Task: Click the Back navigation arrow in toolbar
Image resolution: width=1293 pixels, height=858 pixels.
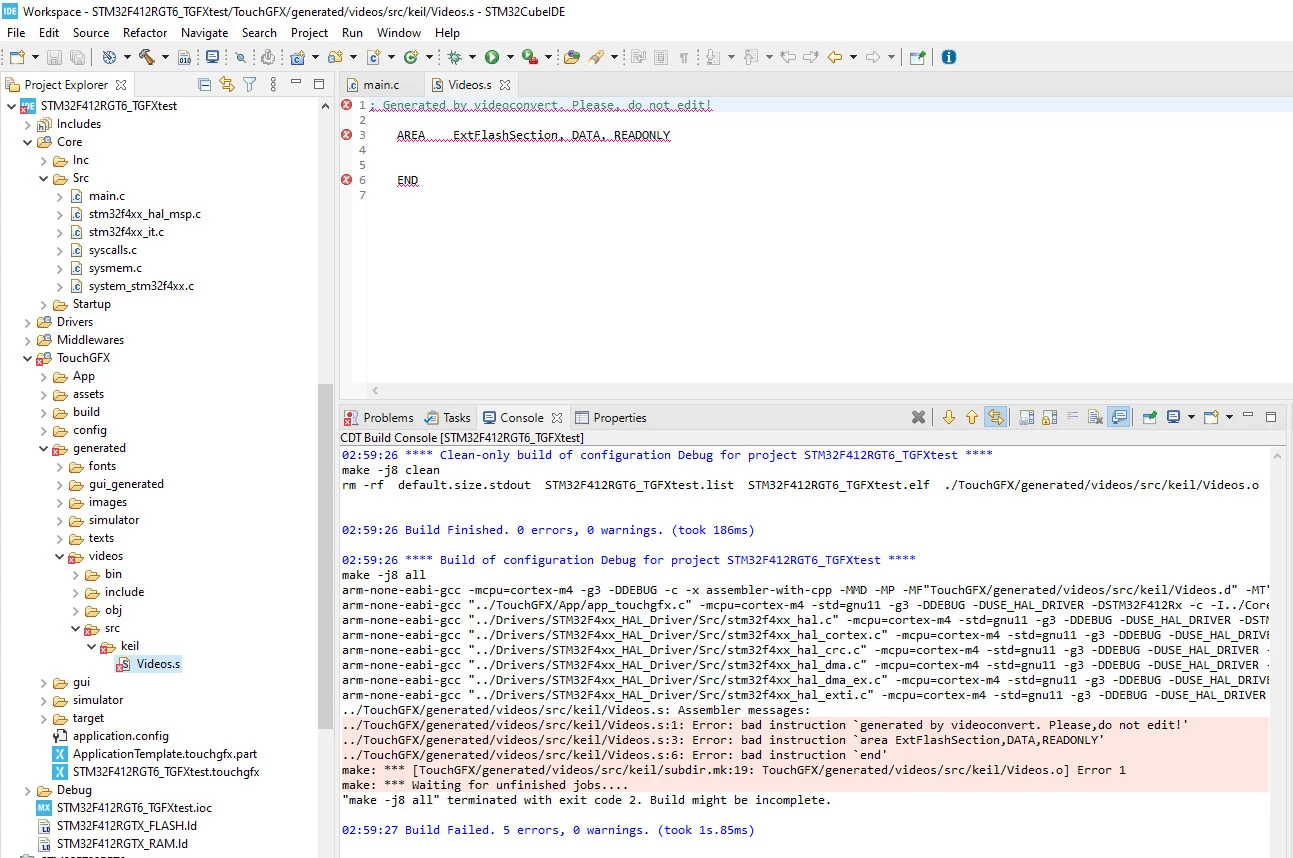Action: click(835, 57)
